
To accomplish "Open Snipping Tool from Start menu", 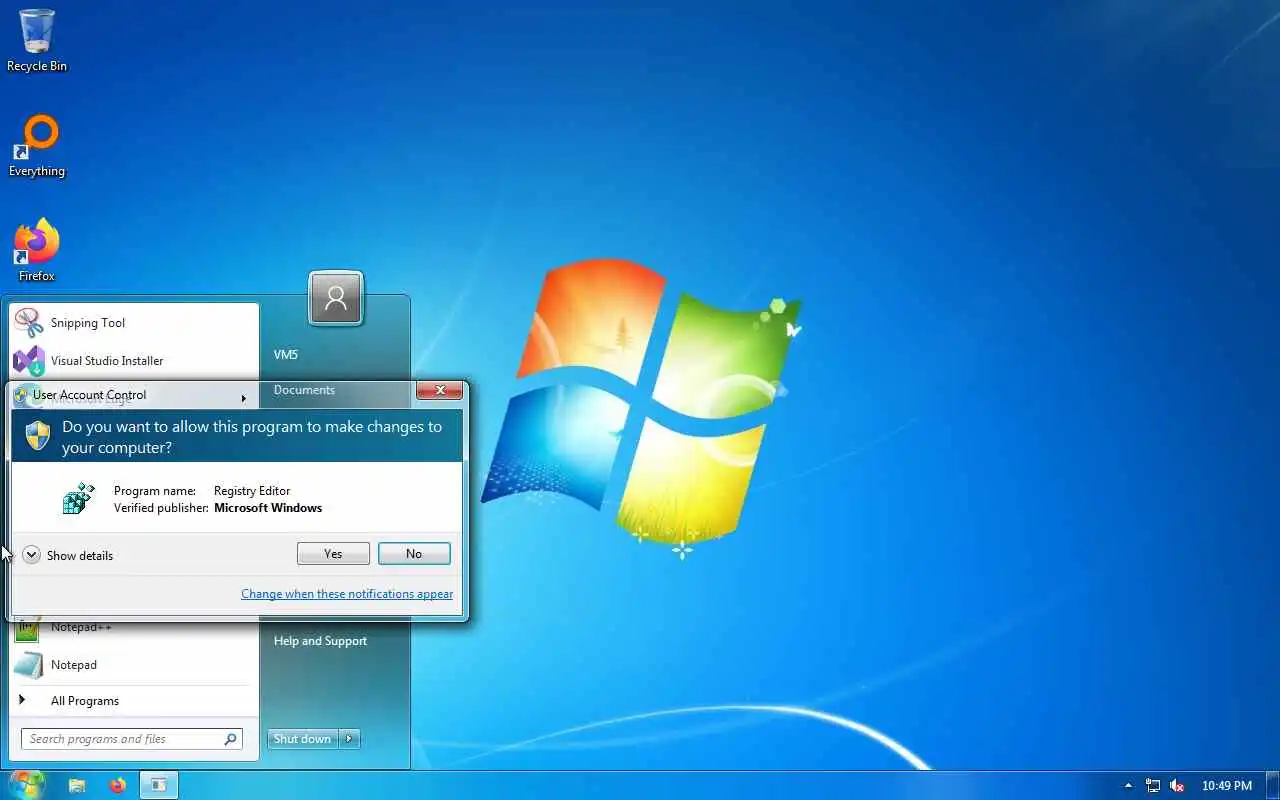I will pyautogui.click(x=134, y=323).
